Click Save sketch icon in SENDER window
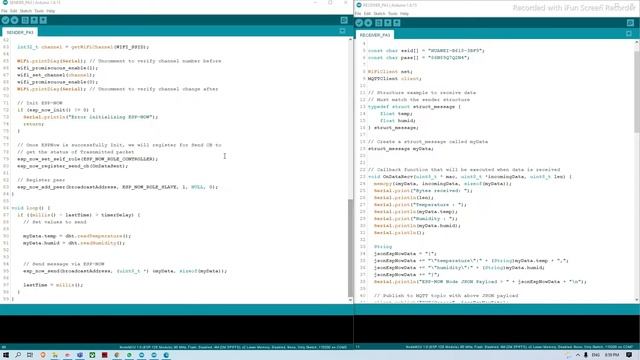This screenshot has height=360, width=640. click(x=43, y=20)
